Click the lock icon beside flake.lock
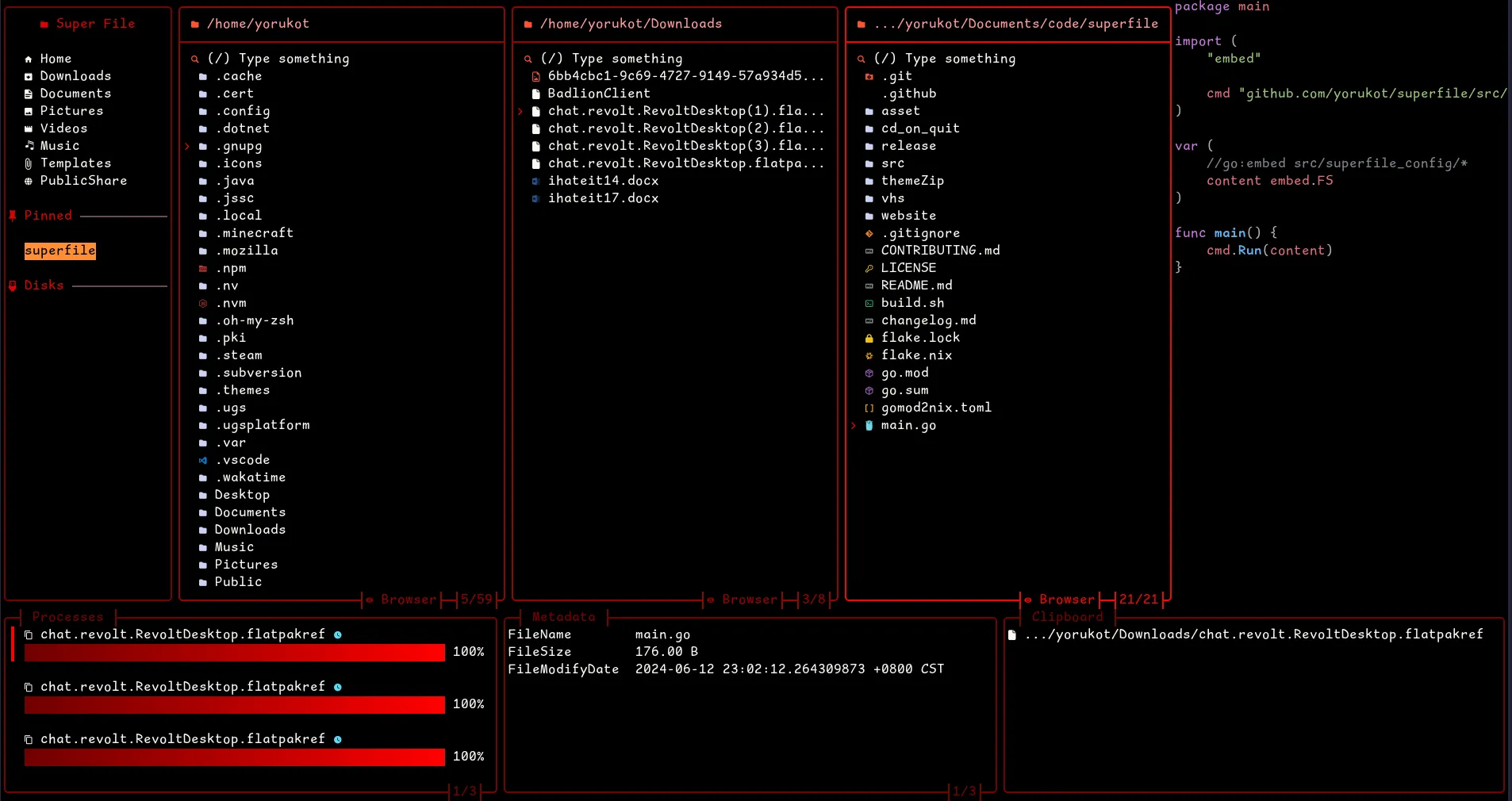 point(869,338)
